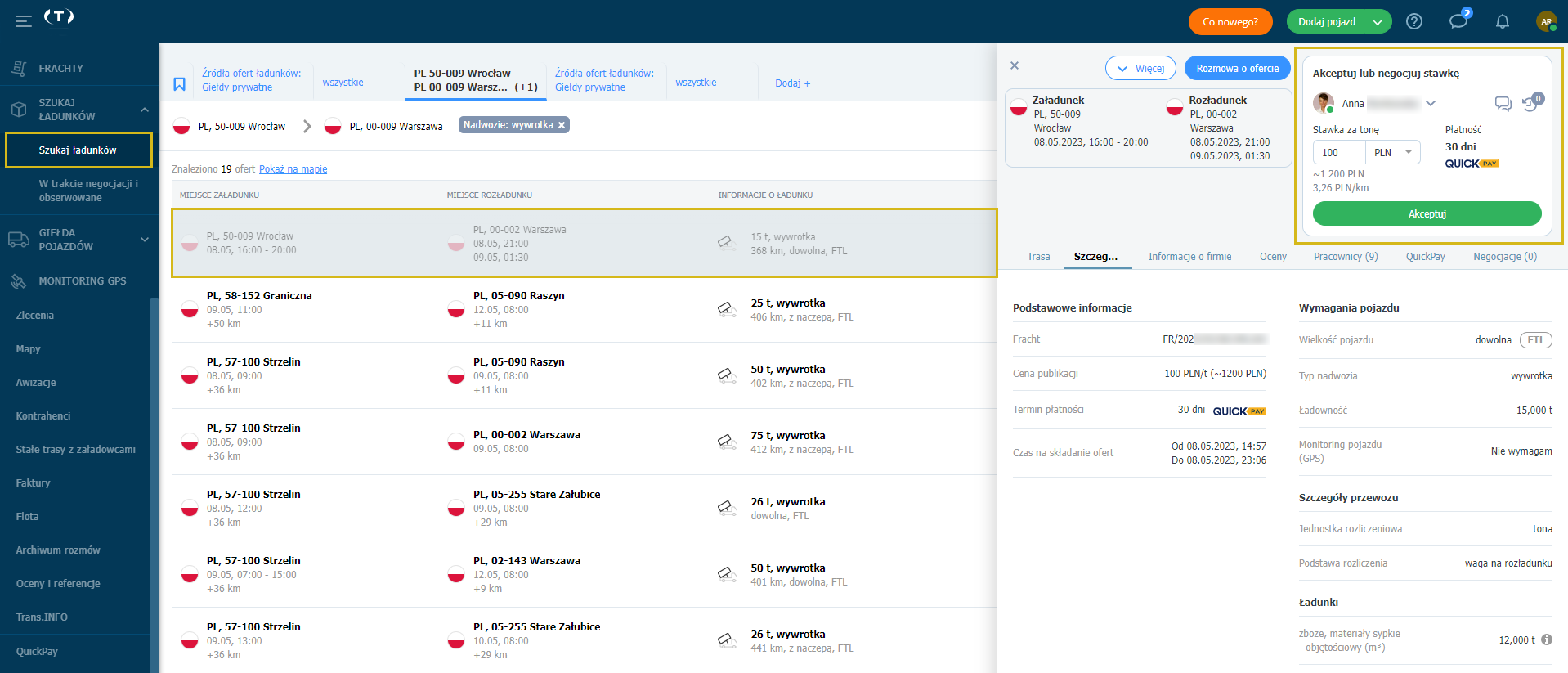Click the FTL badge in vehicle requirements
The image size is (1568, 673).
(1535, 340)
